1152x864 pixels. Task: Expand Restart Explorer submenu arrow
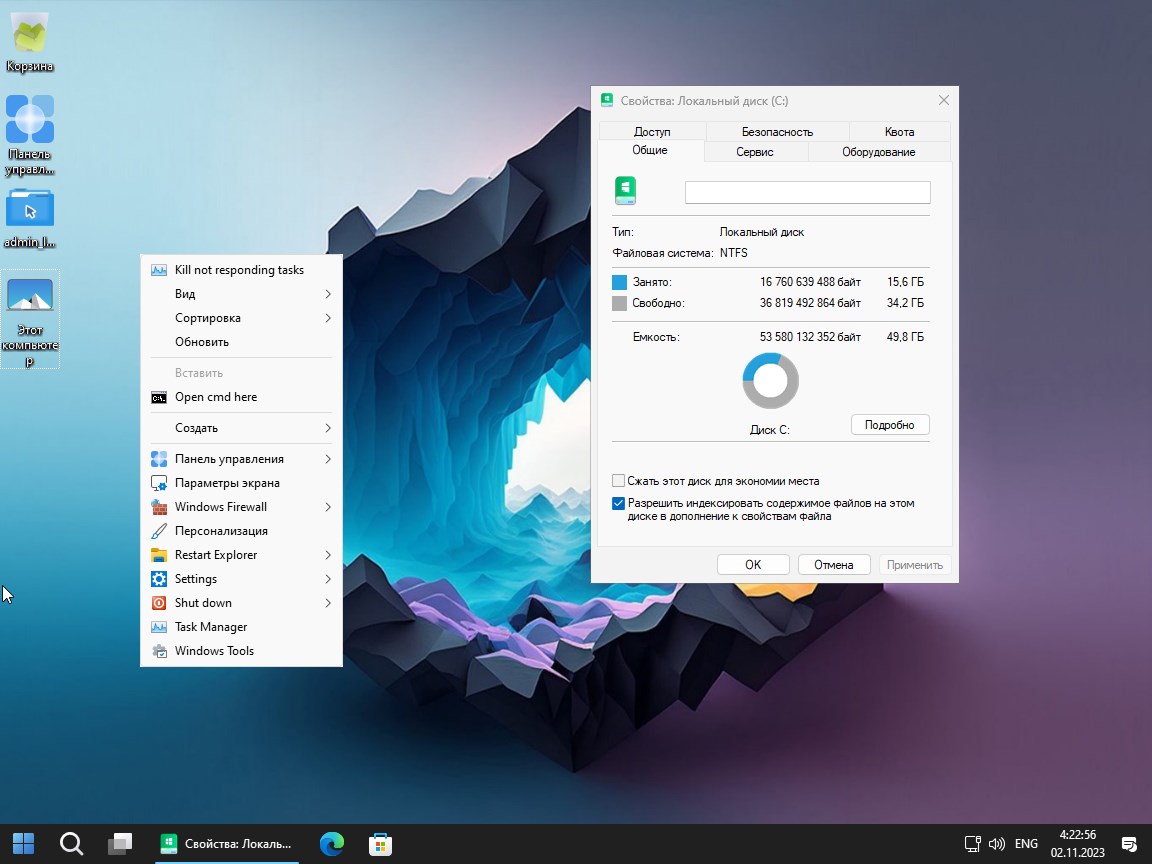point(328,555)
